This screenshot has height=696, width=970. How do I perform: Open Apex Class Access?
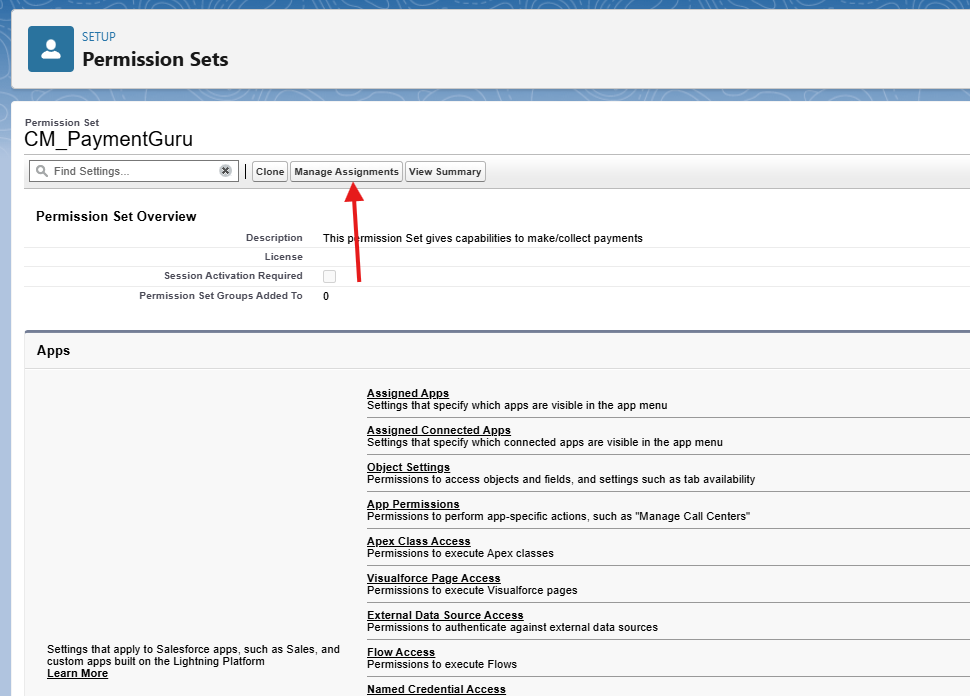click(x=418, y=541)
